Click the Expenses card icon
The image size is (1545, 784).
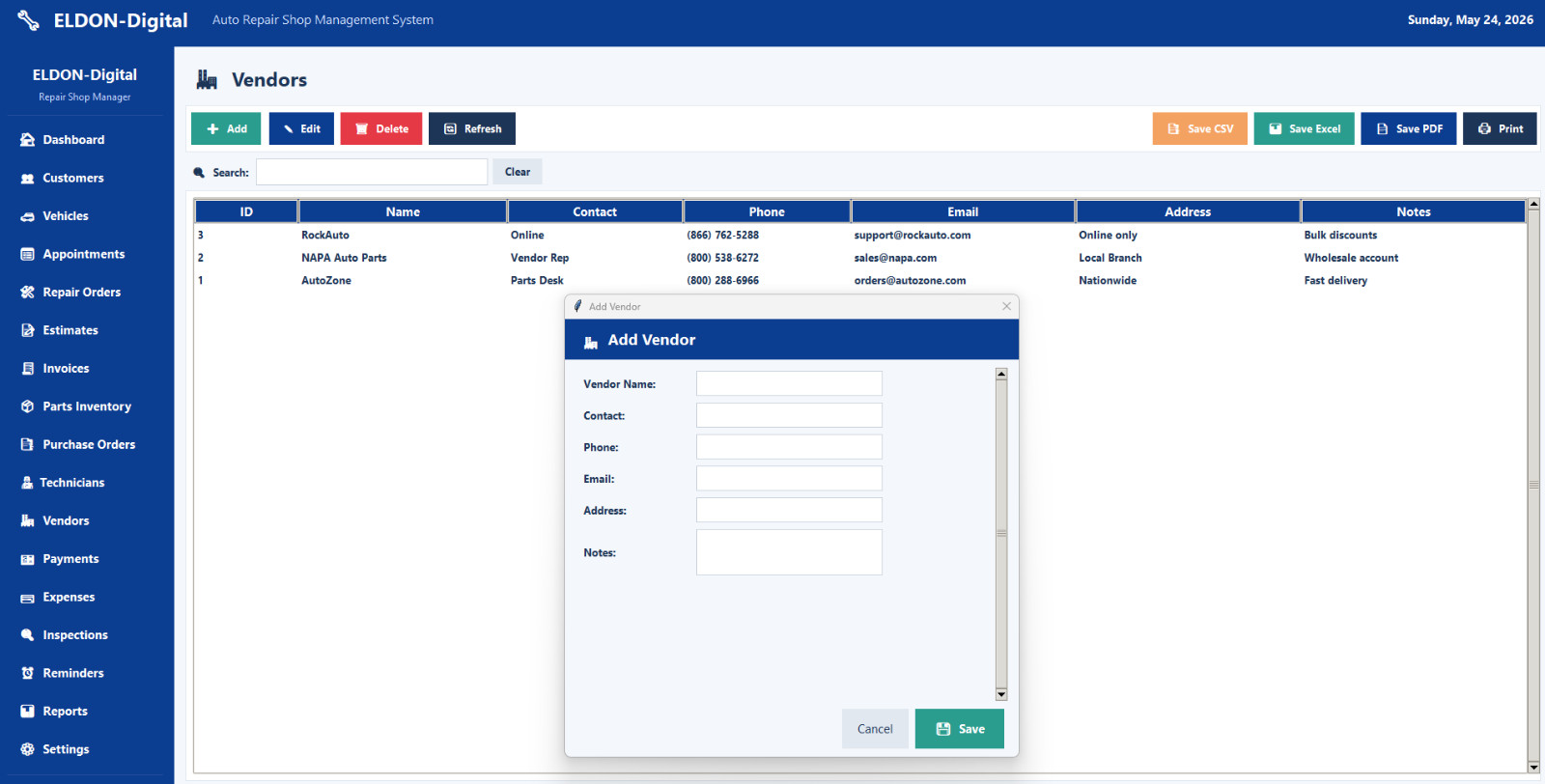point(27,598)
